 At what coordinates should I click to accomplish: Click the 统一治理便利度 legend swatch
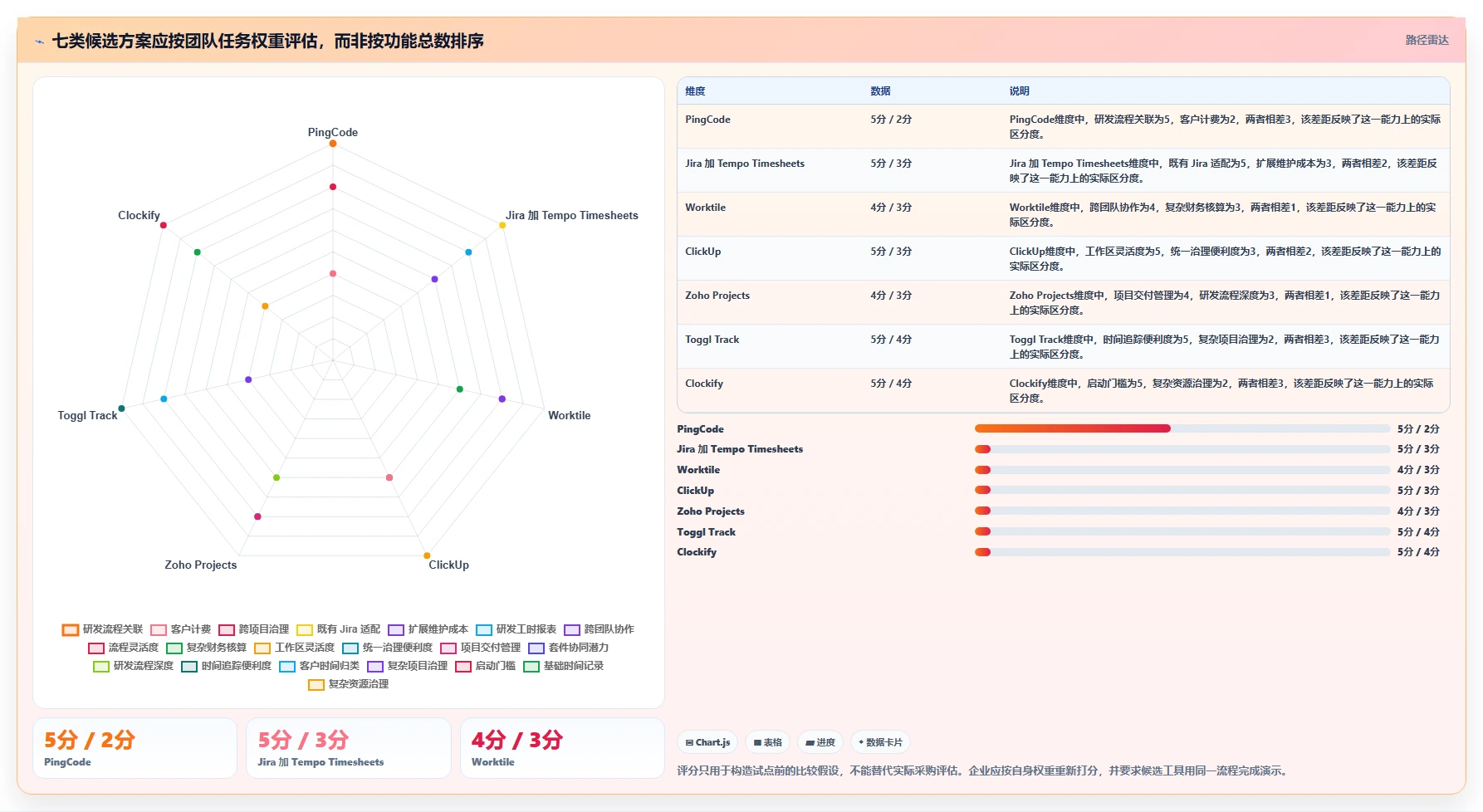coord(350,648)
